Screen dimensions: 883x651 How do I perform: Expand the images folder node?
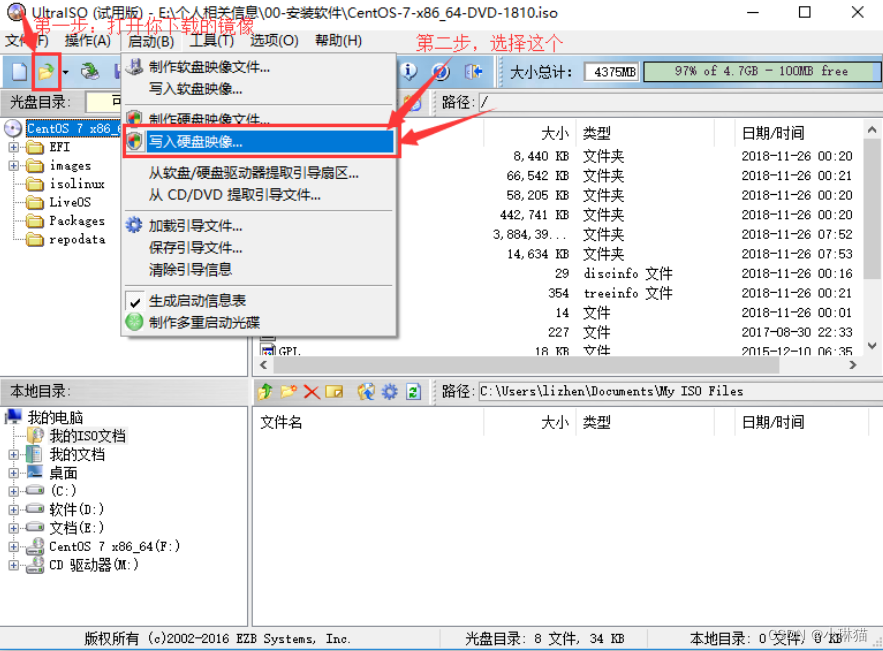coord(14,166)
